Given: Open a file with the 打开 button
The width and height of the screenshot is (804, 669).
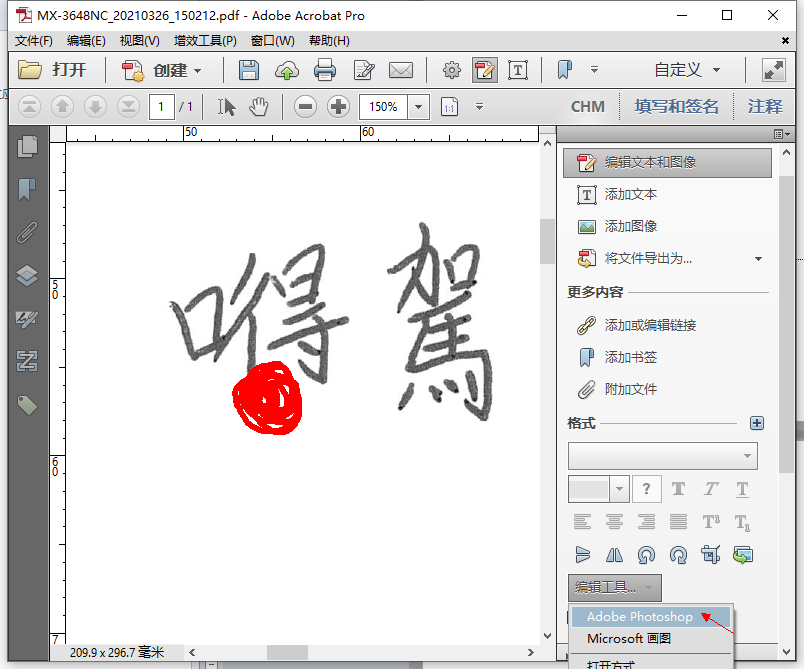Looking at the screenshot, I should click(52, 70).
